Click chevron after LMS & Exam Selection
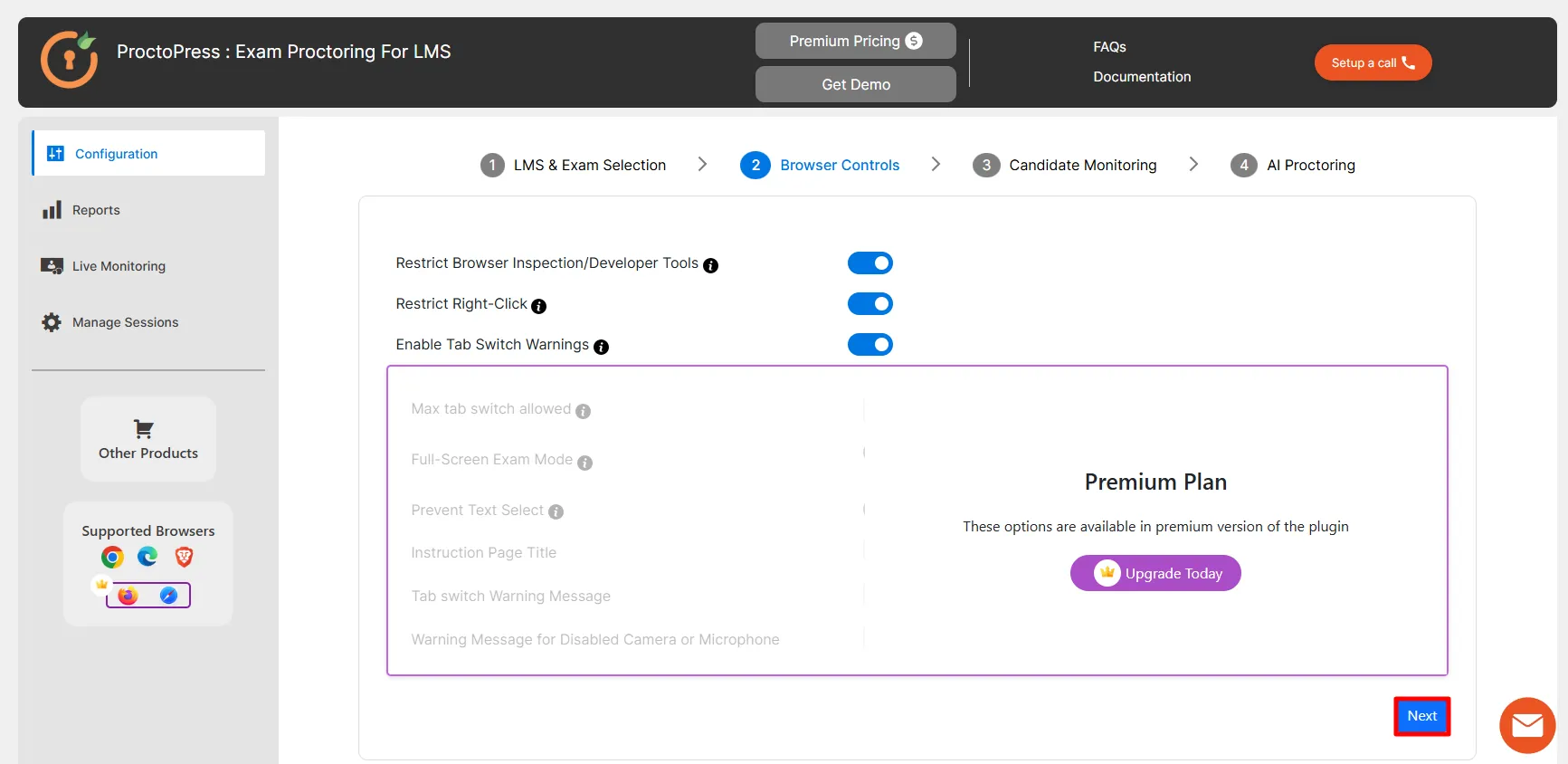This screenshot has width=1568, height=764. (702, 164)
